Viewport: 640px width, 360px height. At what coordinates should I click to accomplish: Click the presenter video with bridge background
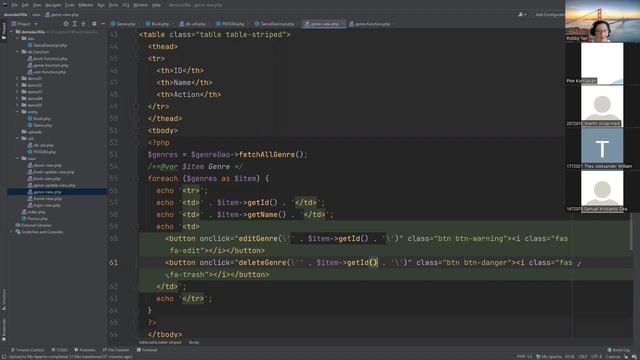[x=602, y=20]
